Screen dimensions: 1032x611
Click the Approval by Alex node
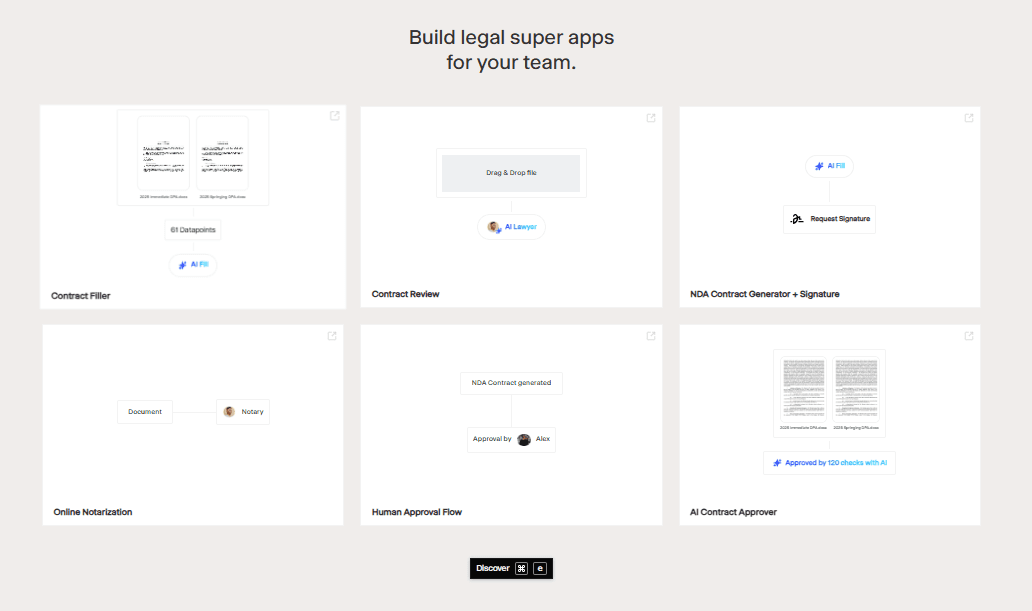[511, 440]
